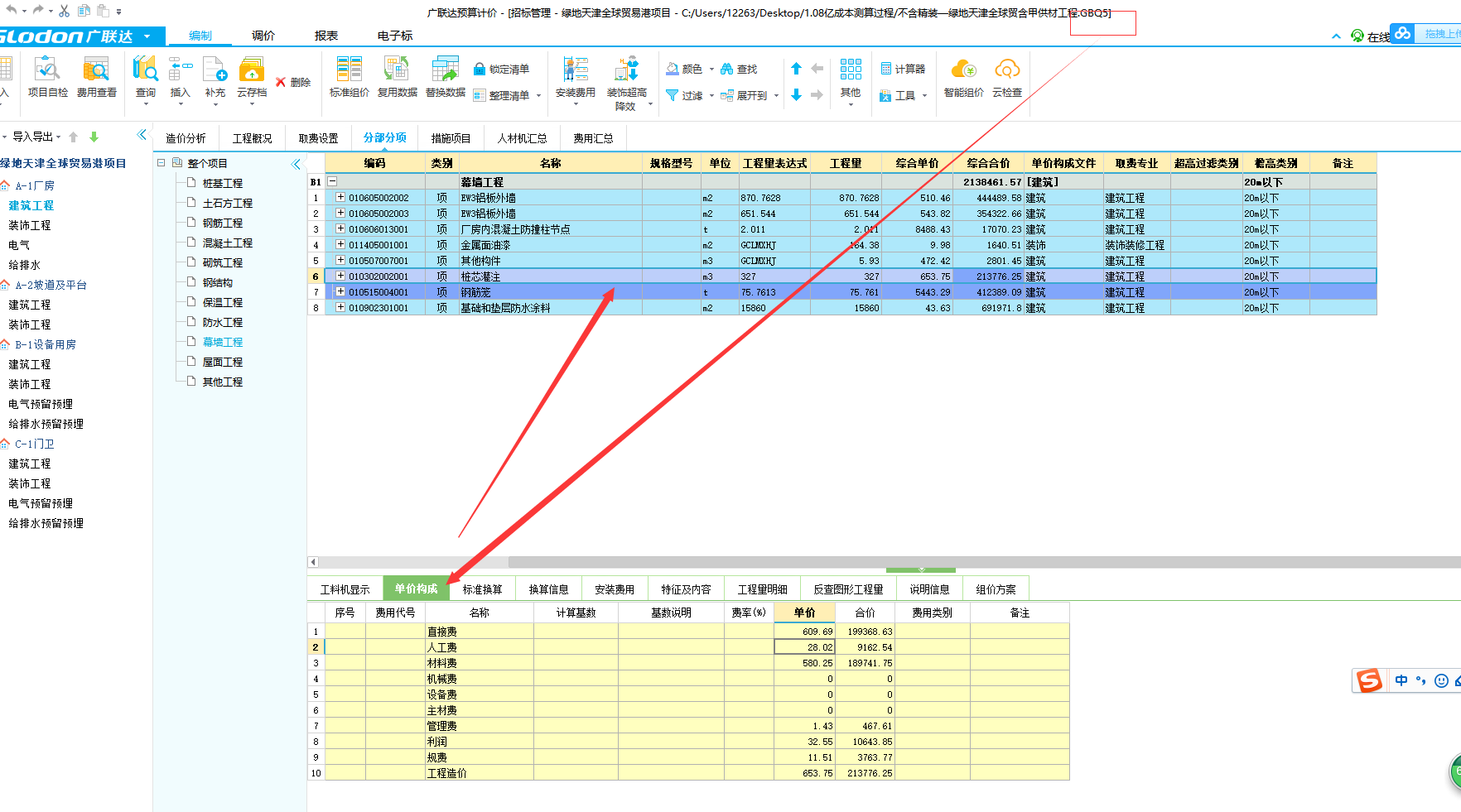Select C-1门卫 project node

34,444
